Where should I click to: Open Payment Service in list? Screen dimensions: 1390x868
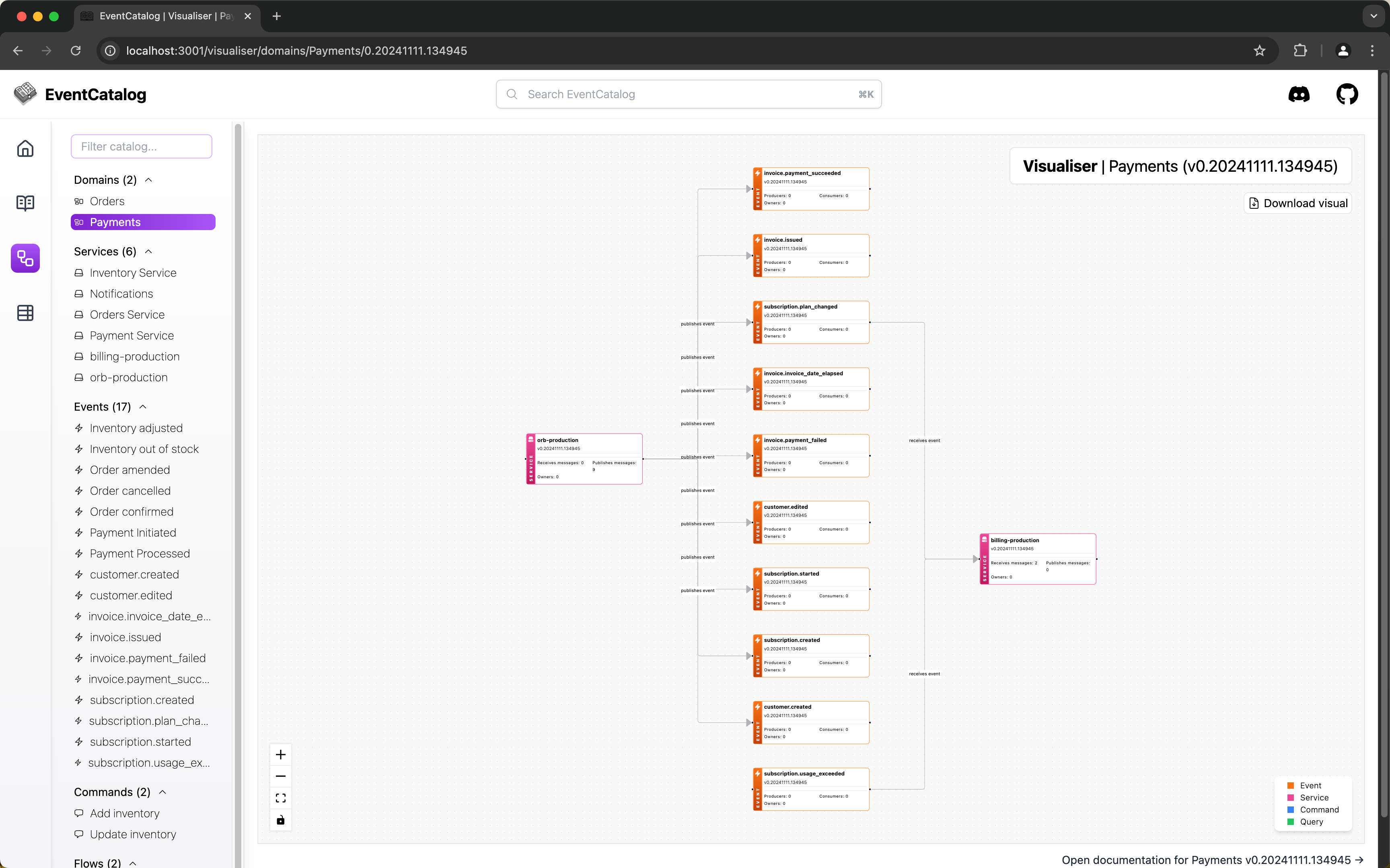point(132,336)
